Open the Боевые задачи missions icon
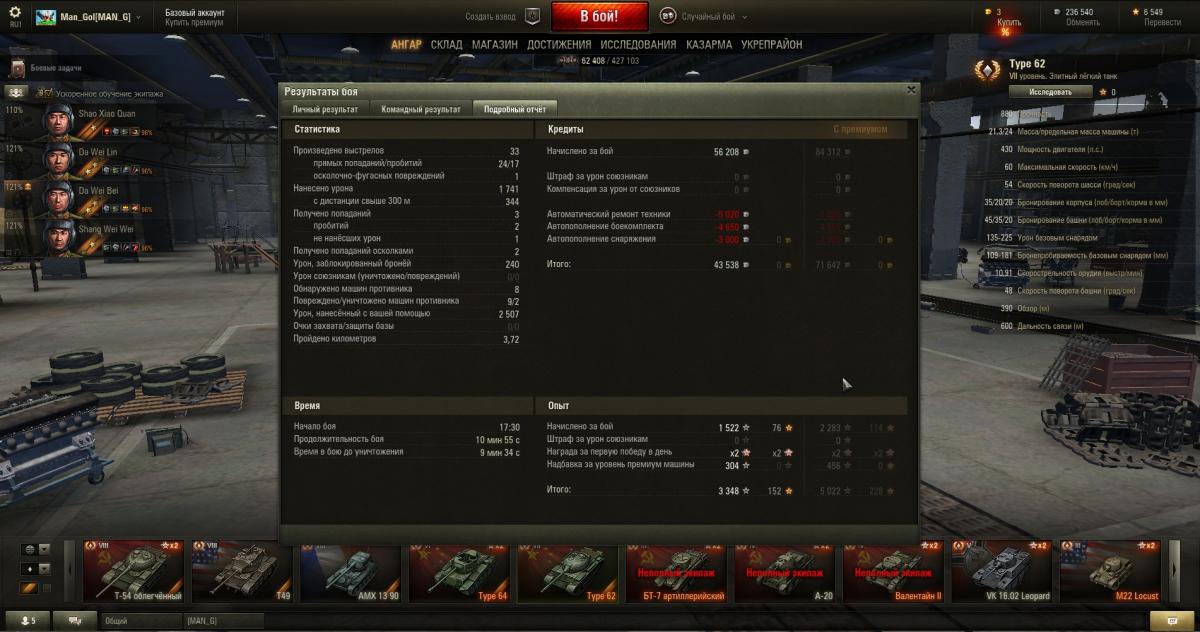The width and height of the screenshot is (1200, 632). [x=17, y=68]
